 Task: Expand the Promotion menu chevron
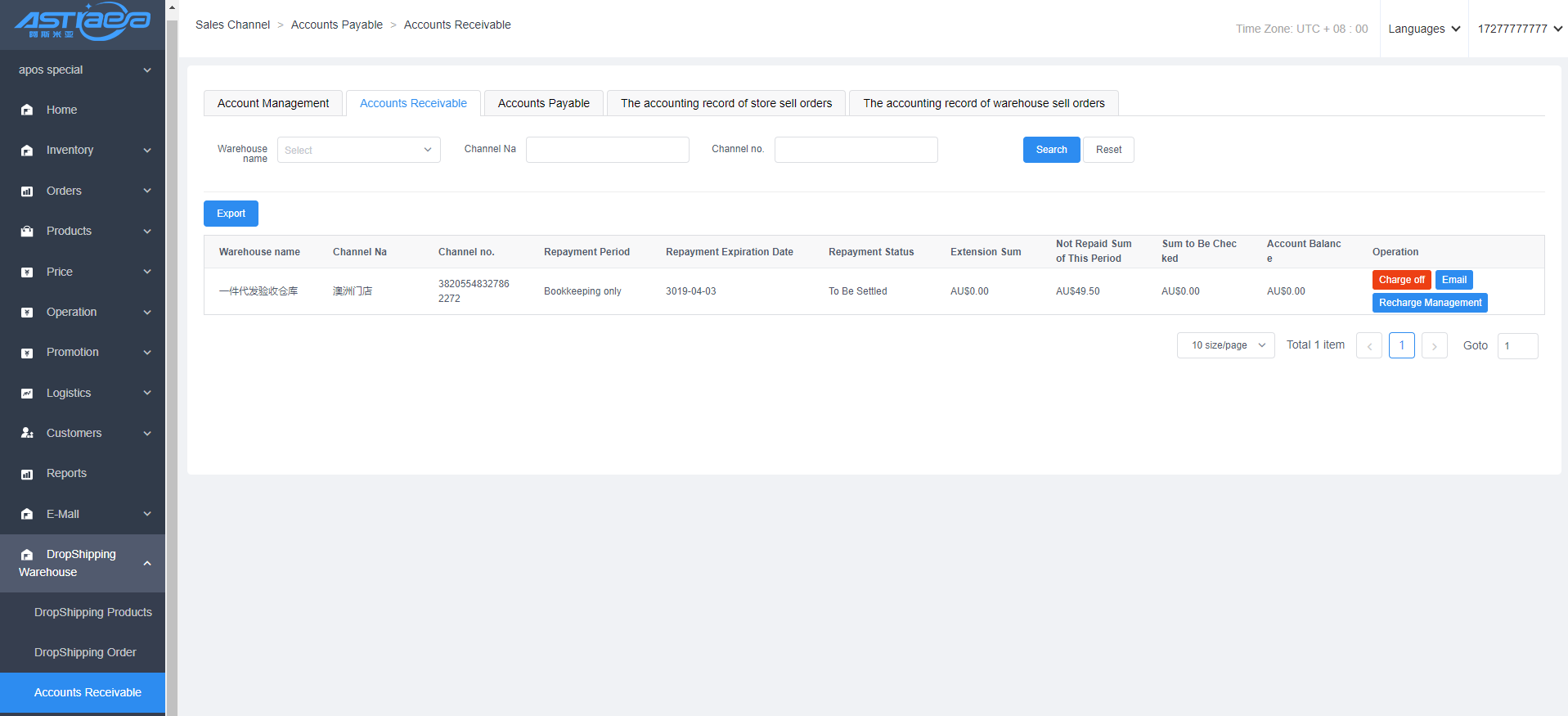tap(147, 353)
